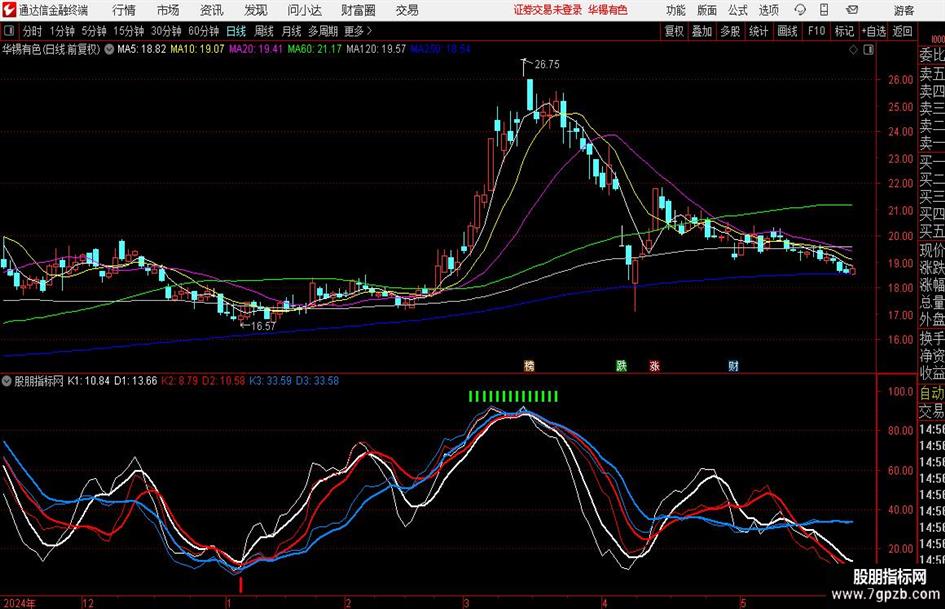Screen dimensions: 945x609
Task: Click the 涨 marker icon below chart
Action: 655,365
